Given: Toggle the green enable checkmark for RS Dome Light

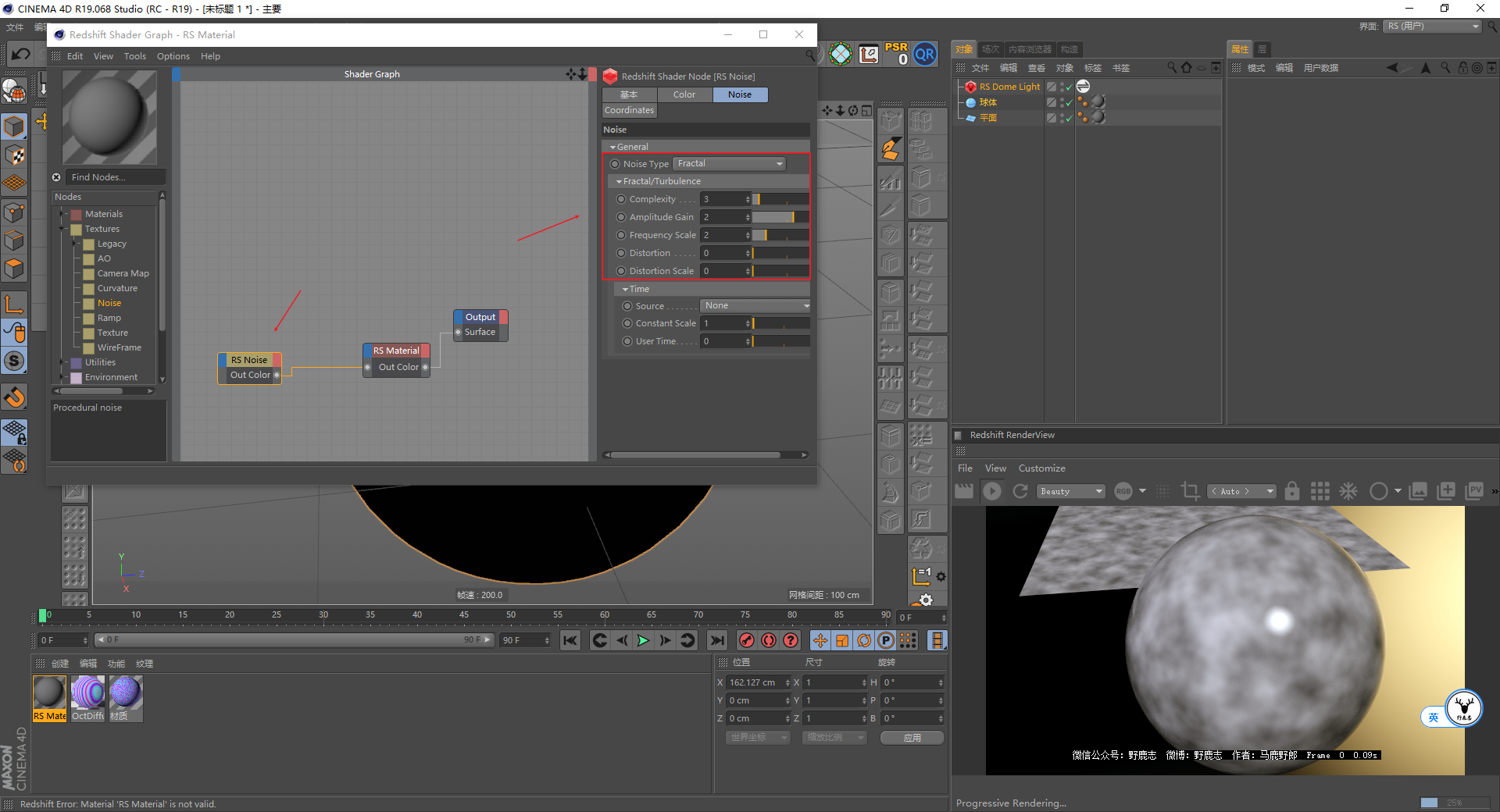Looking at the screenshot, I should [1069, 87].
